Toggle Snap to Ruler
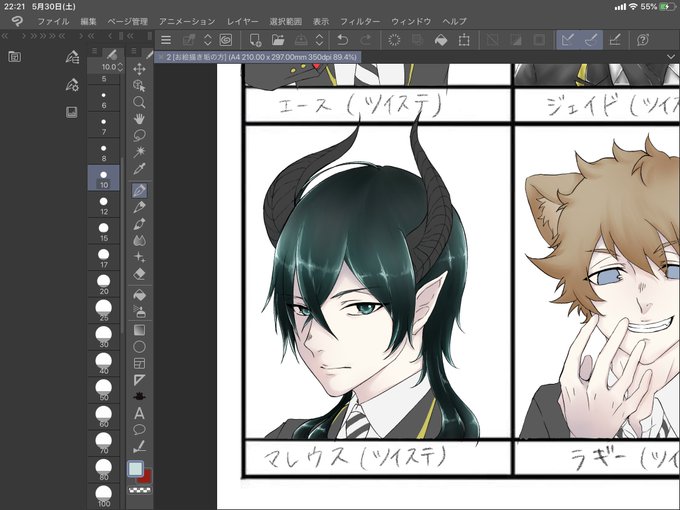The height and width of the screenshot is (510, 680). [567, 40]
